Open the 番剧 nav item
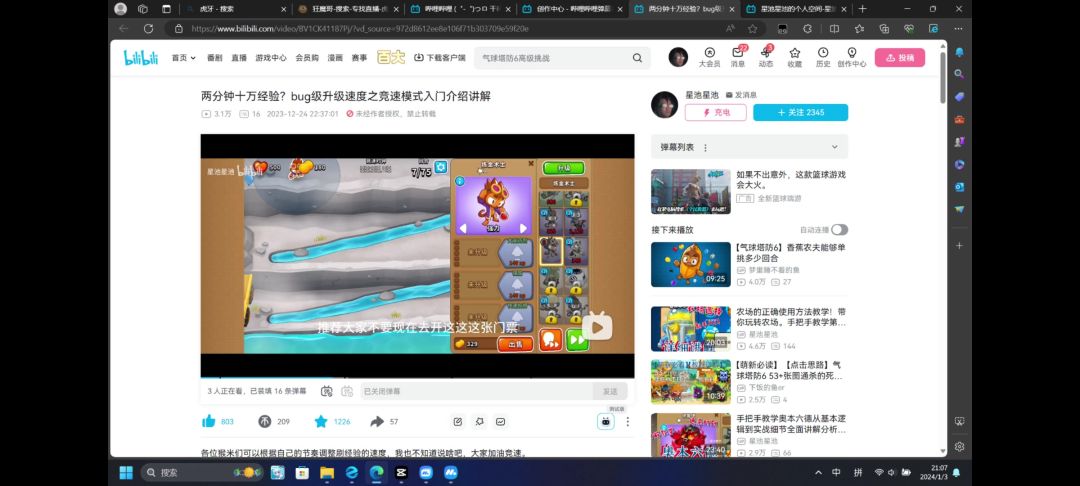The image size is (1080, 486). coord(214,58)
